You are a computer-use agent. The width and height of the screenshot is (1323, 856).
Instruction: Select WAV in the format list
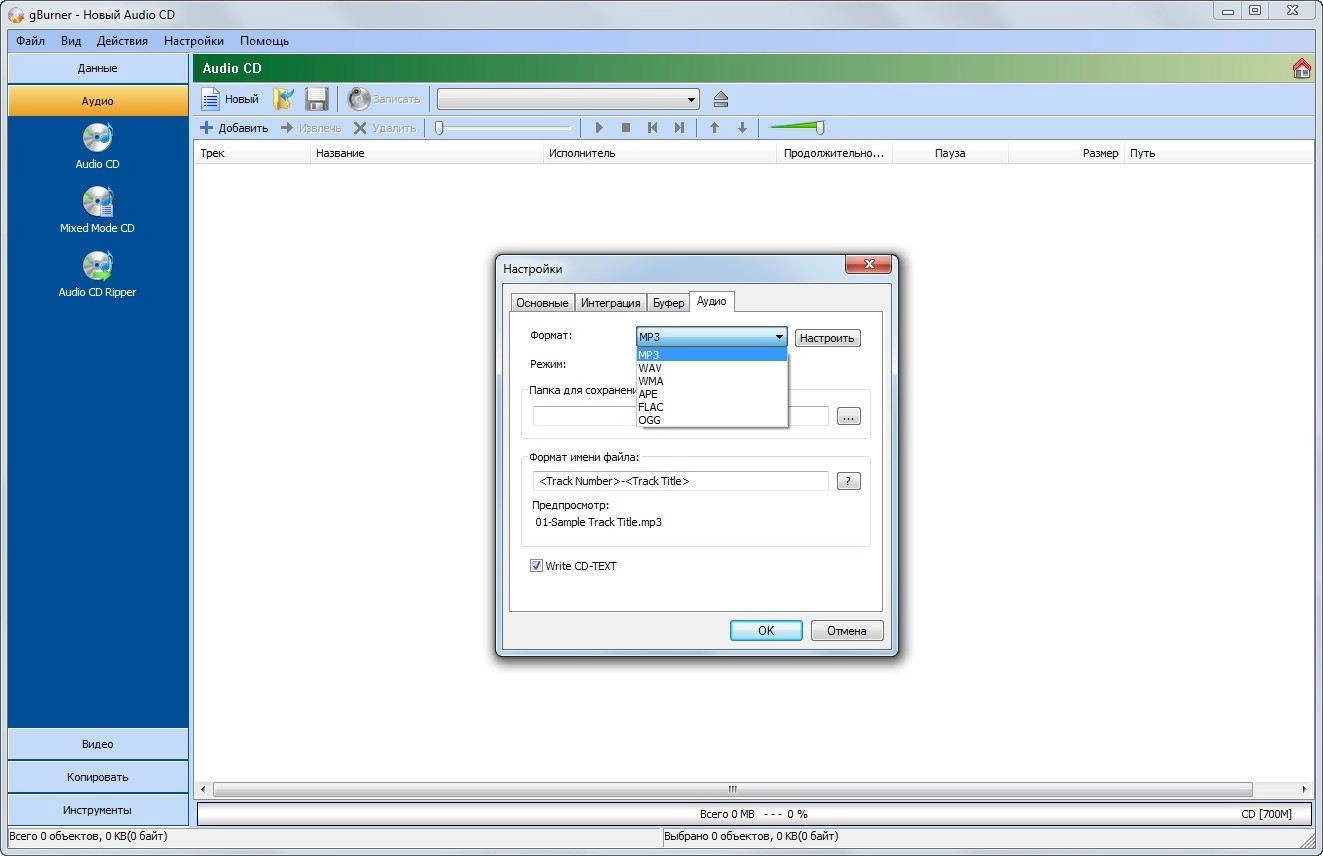point(712,368)
